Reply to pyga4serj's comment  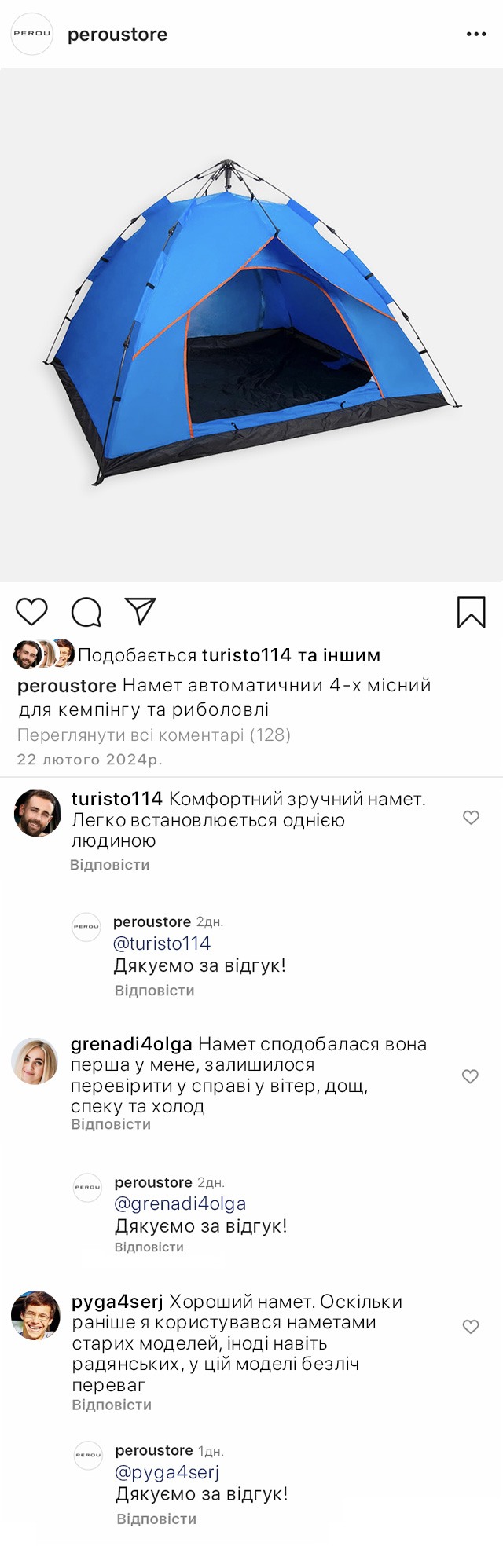pos(112,1405)
